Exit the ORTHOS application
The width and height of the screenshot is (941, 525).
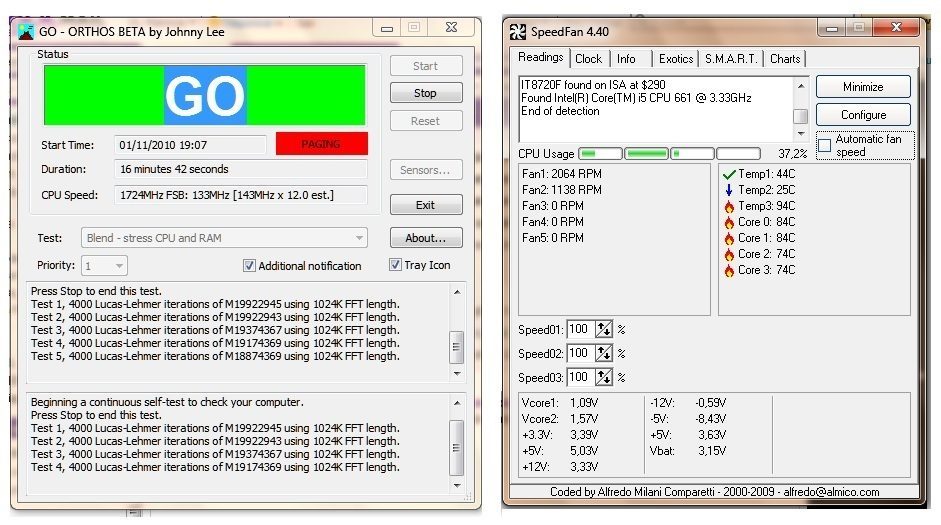pos(426,205)
